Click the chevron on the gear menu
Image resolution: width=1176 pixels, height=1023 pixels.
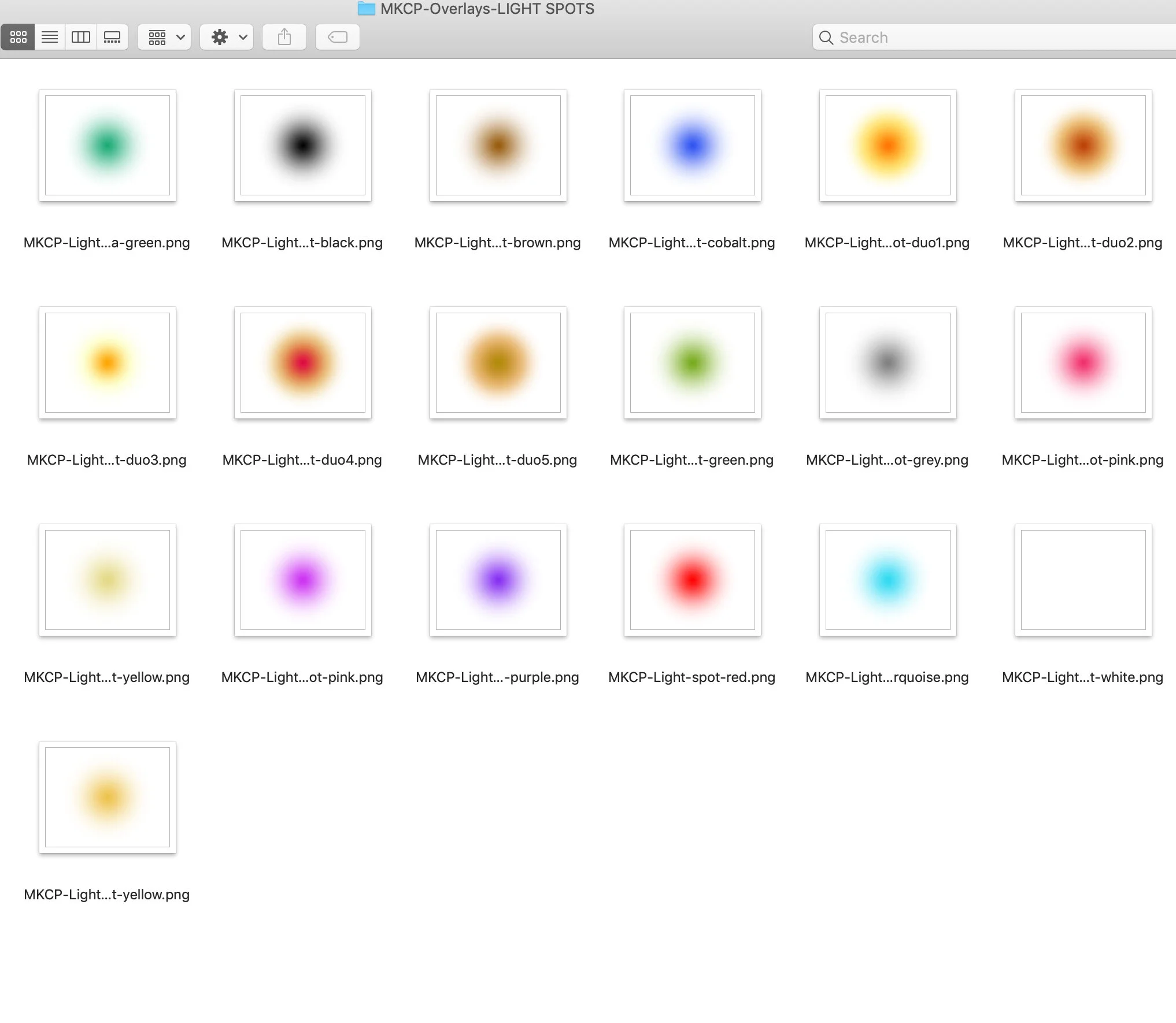click(243, 38)
